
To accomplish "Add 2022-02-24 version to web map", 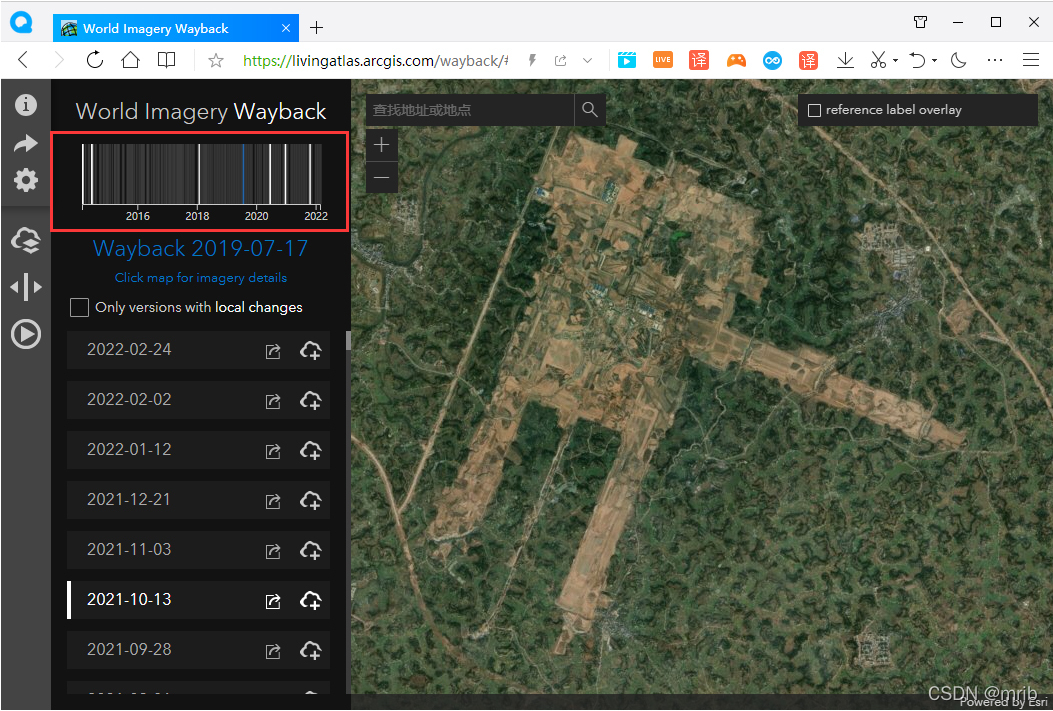I will pyautogui.click(x=310, y=350).
